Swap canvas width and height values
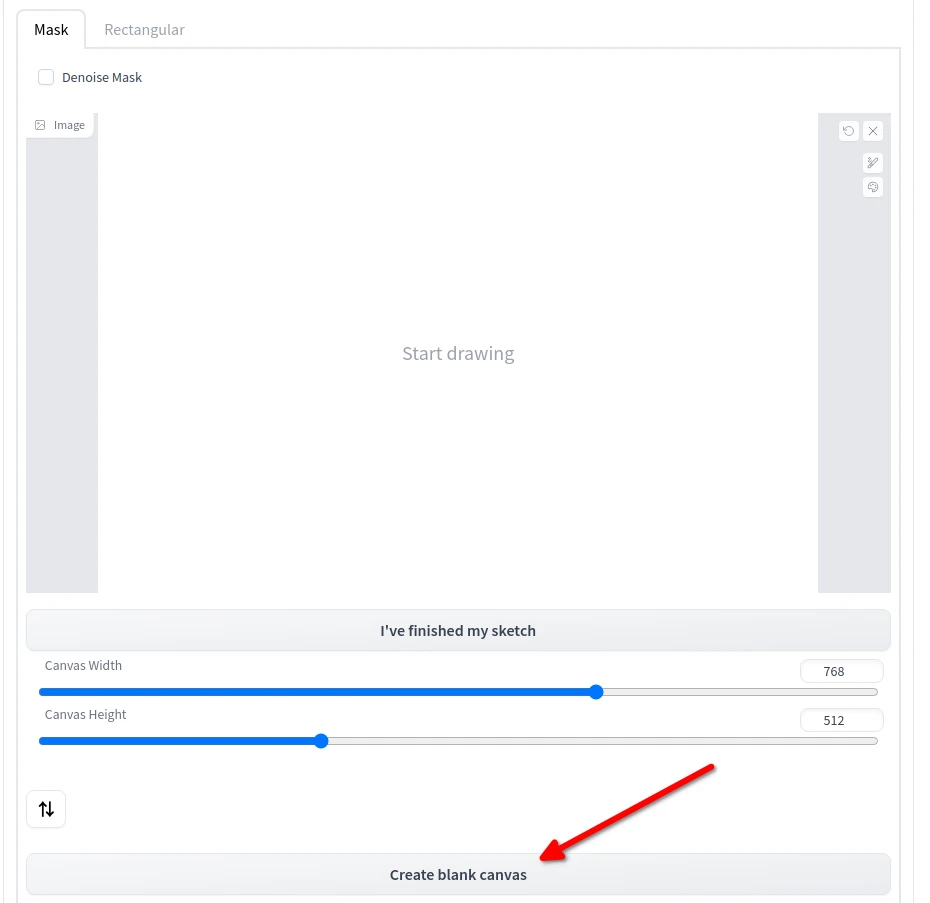The image size is (930, 903). point(46,809)
